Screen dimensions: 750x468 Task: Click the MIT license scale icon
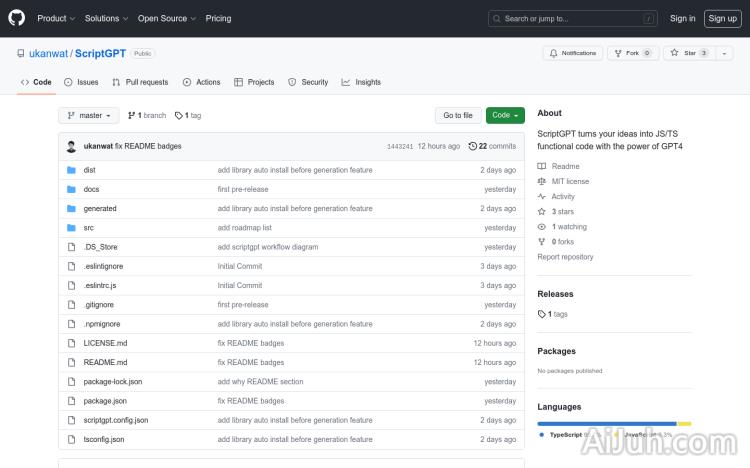tap(542, 182)
